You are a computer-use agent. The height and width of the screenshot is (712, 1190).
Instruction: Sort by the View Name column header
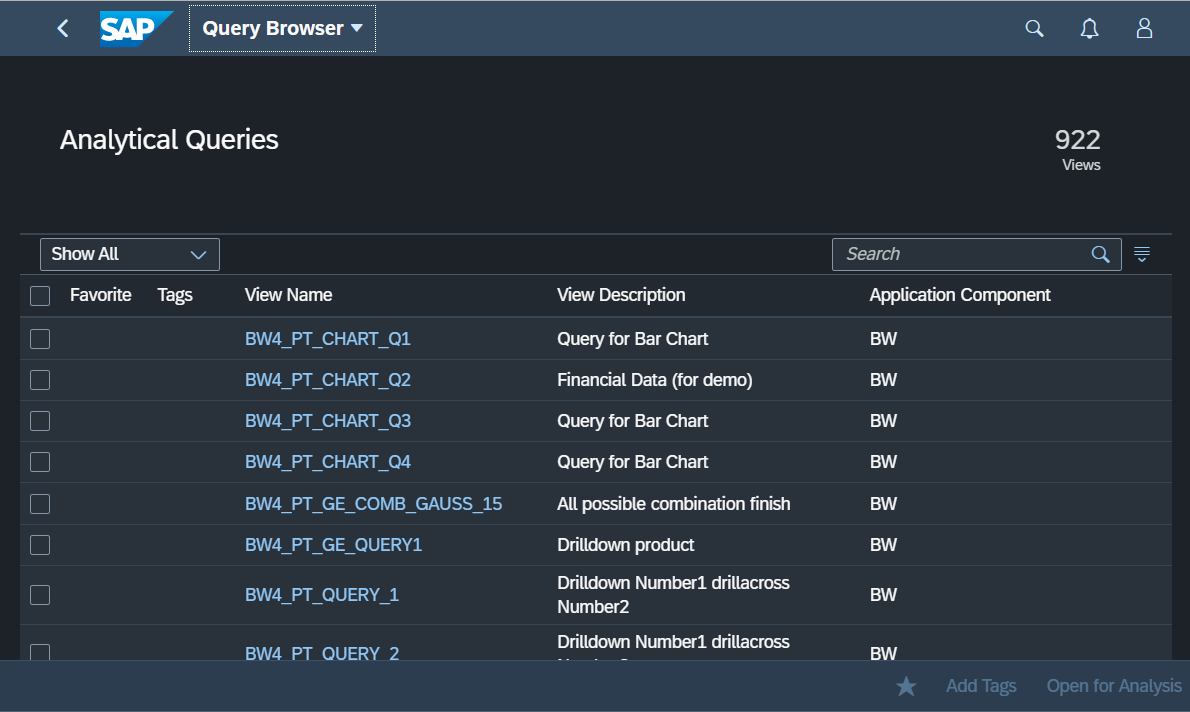coord(288,295)
